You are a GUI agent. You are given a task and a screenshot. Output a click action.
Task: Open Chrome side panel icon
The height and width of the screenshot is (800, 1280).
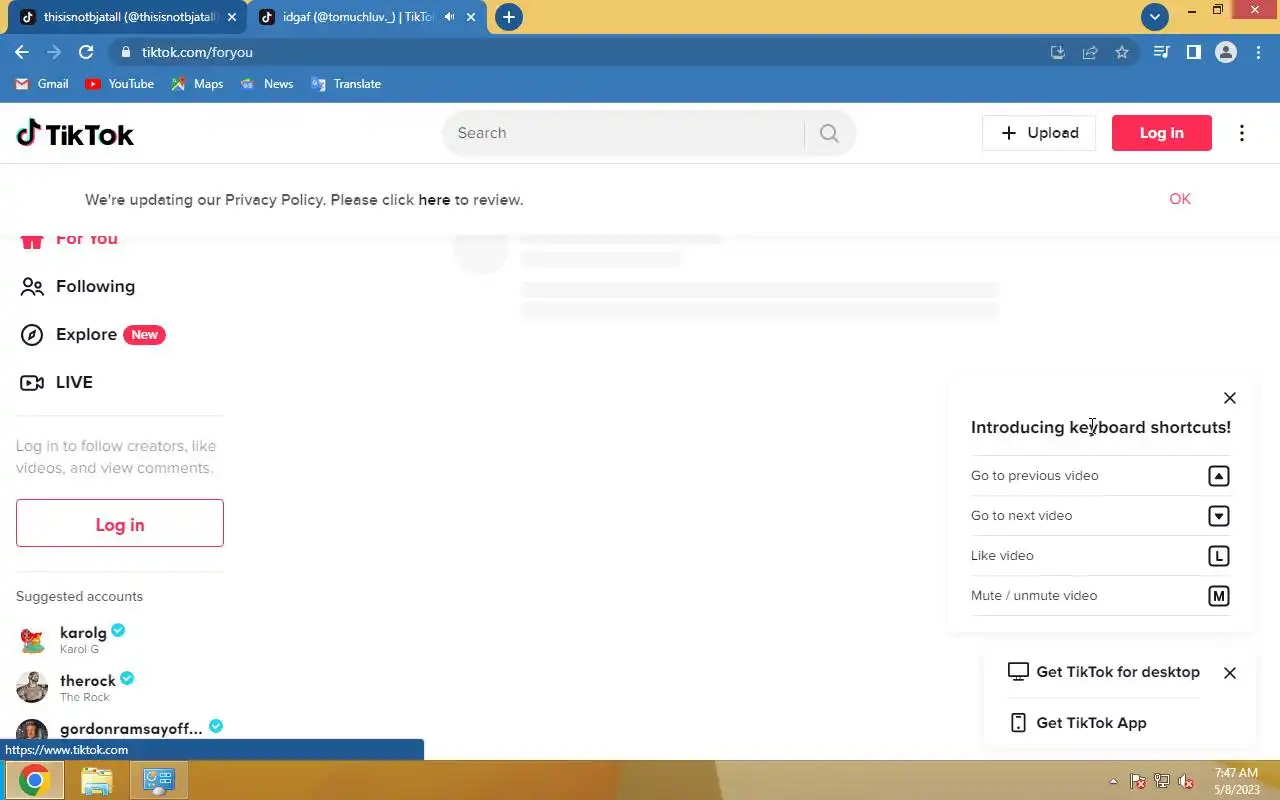pyautogui.click(x=1193, y=52)
